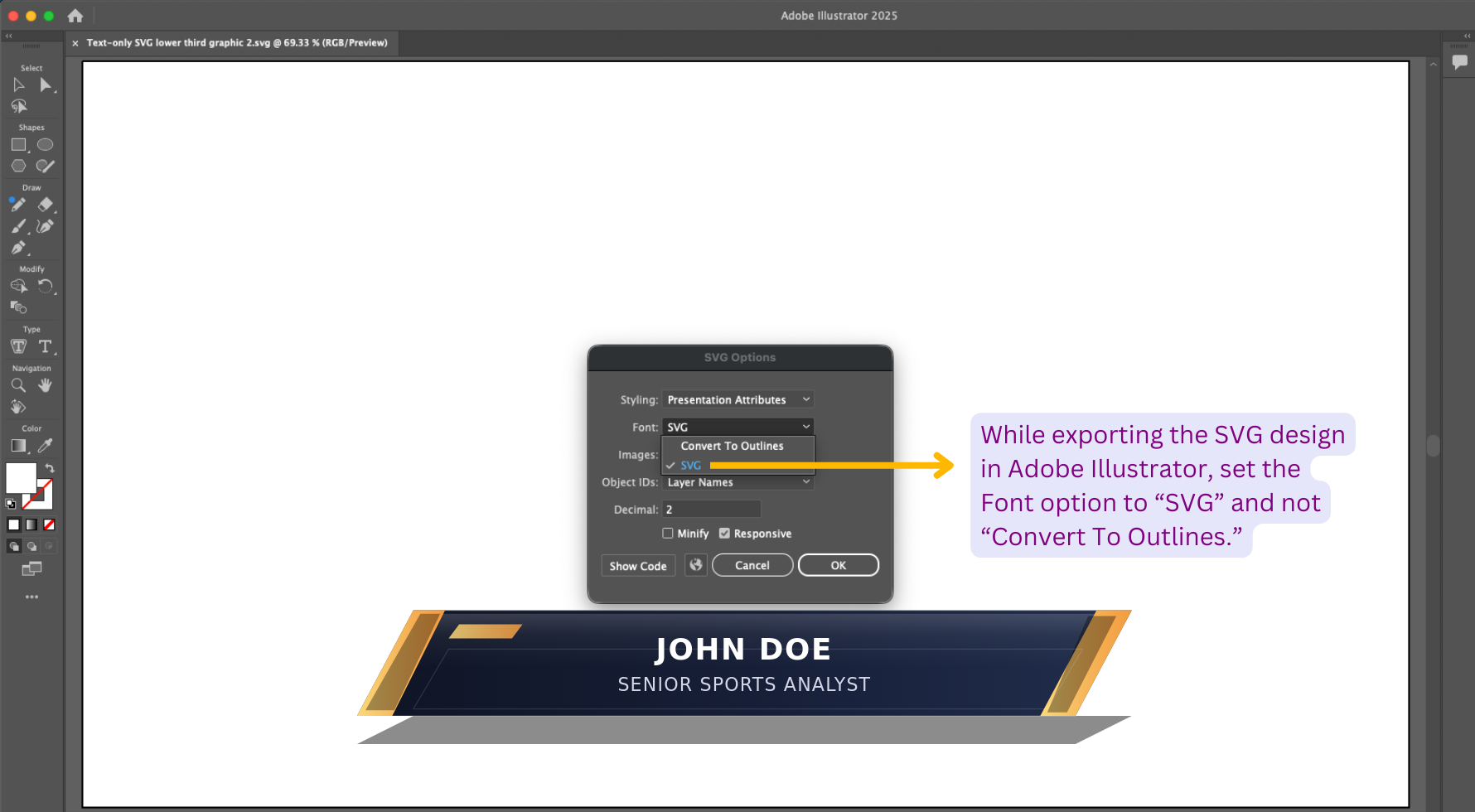Uncheck the Responsive checkbox
This screenshot has height=812, width=1475.
click(x=724, y=534)
